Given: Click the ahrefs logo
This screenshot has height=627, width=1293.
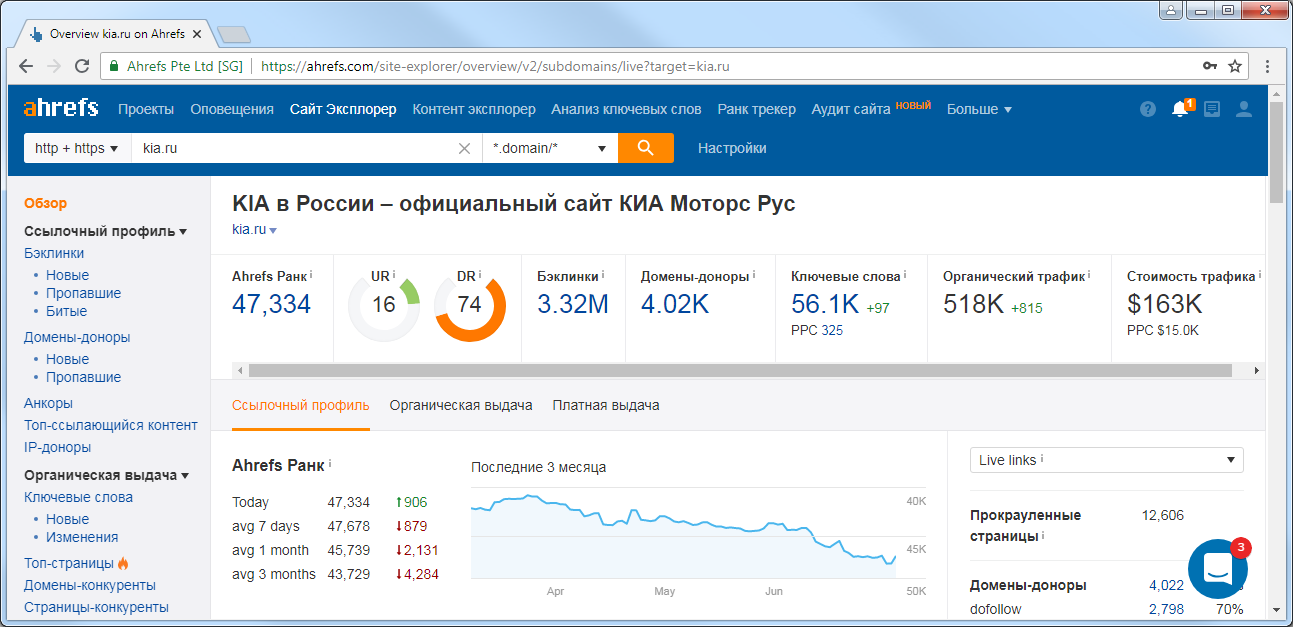Looking at the screenshot, I should point(61,108).
